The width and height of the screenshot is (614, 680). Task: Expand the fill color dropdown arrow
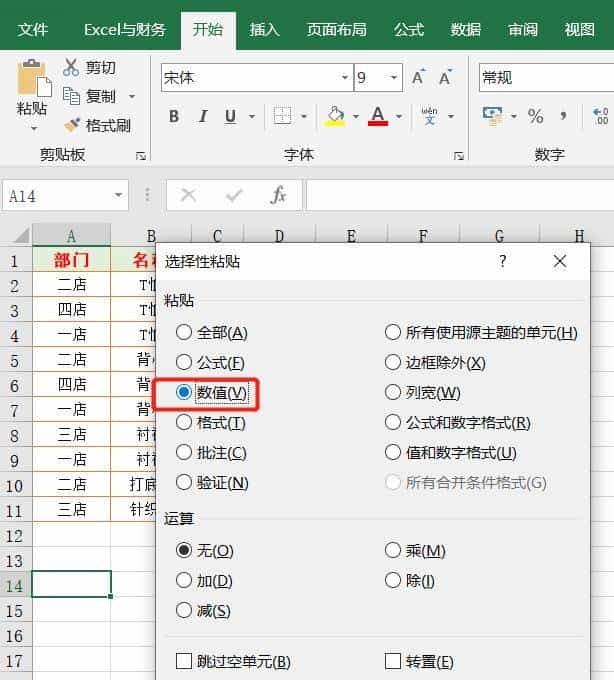[356, 116]
